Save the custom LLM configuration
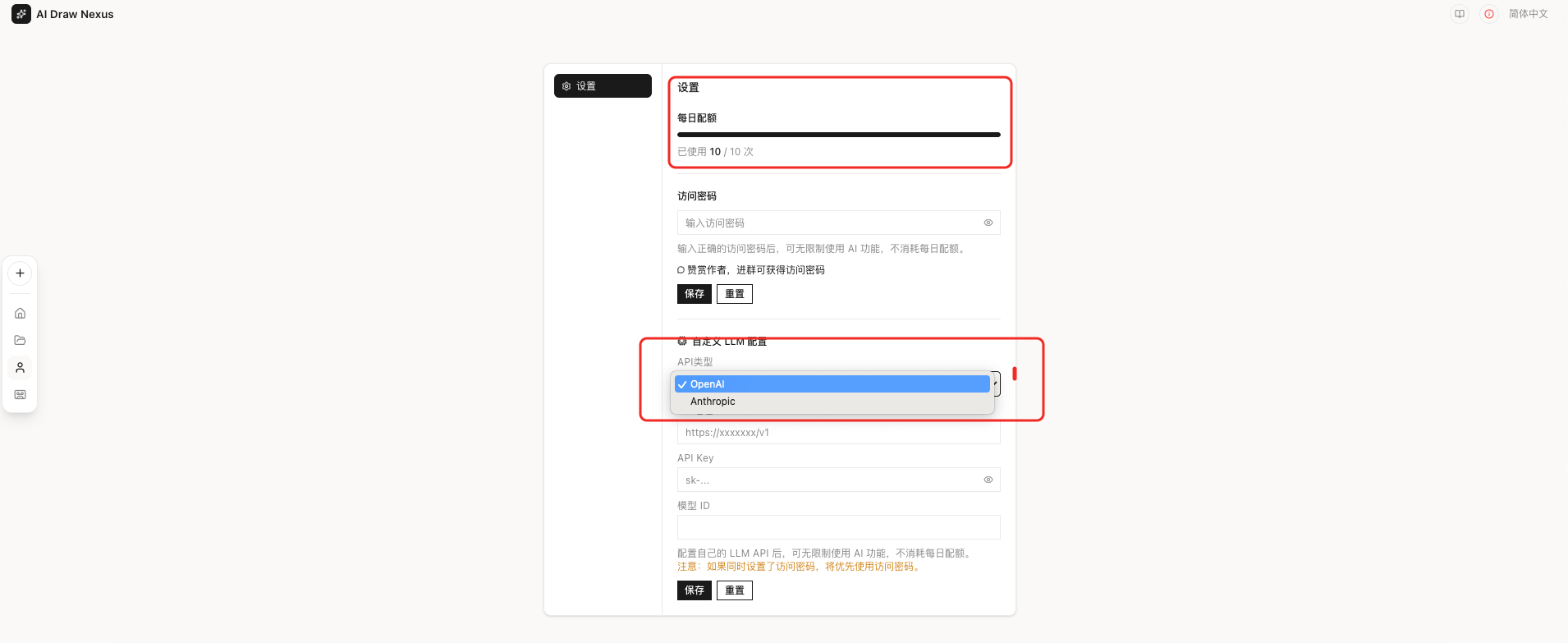Screen dimensions: 1568x643 [x=694, y=590]
